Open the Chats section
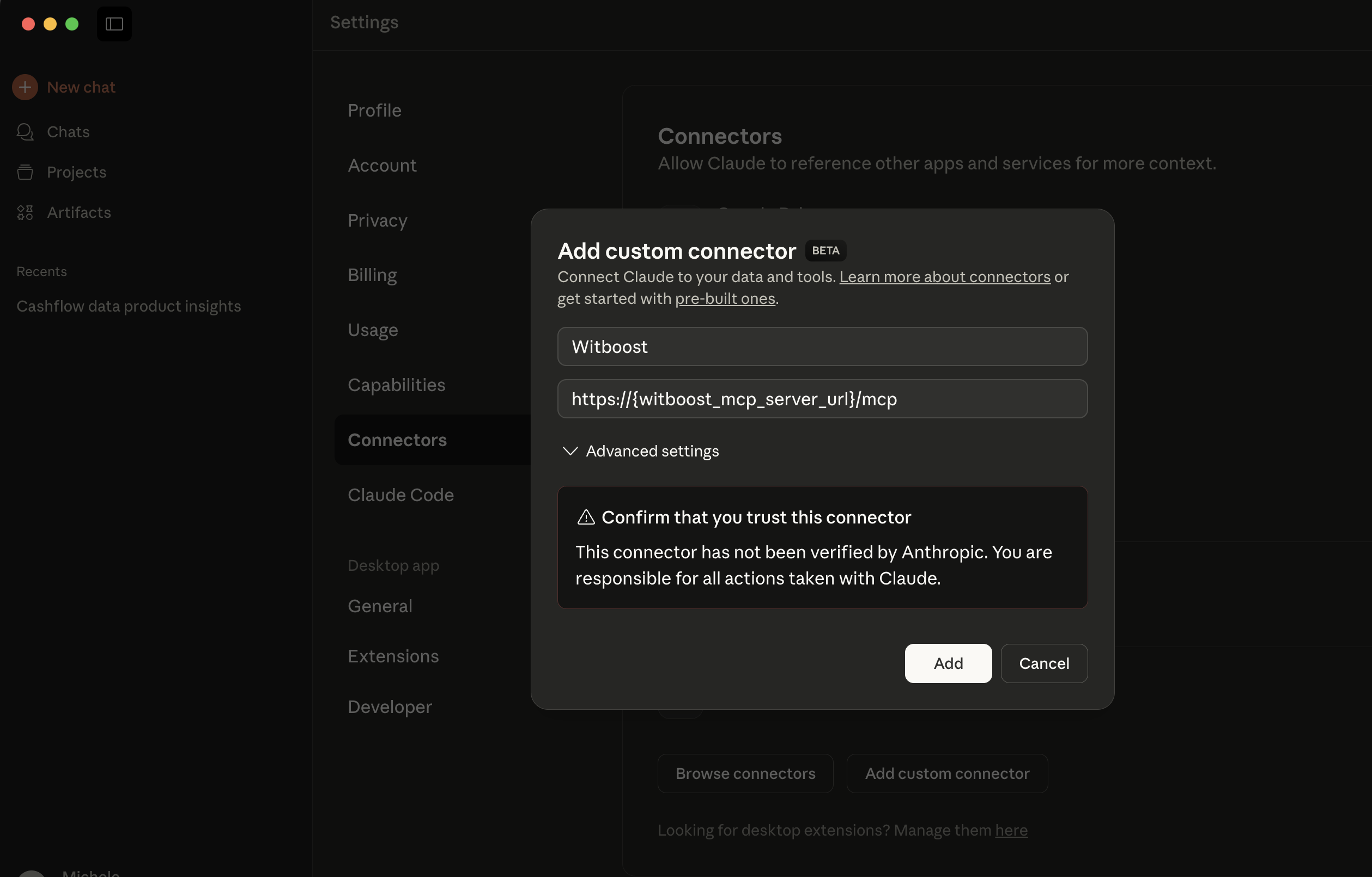 pyautogui.click(x=67, y=132)
